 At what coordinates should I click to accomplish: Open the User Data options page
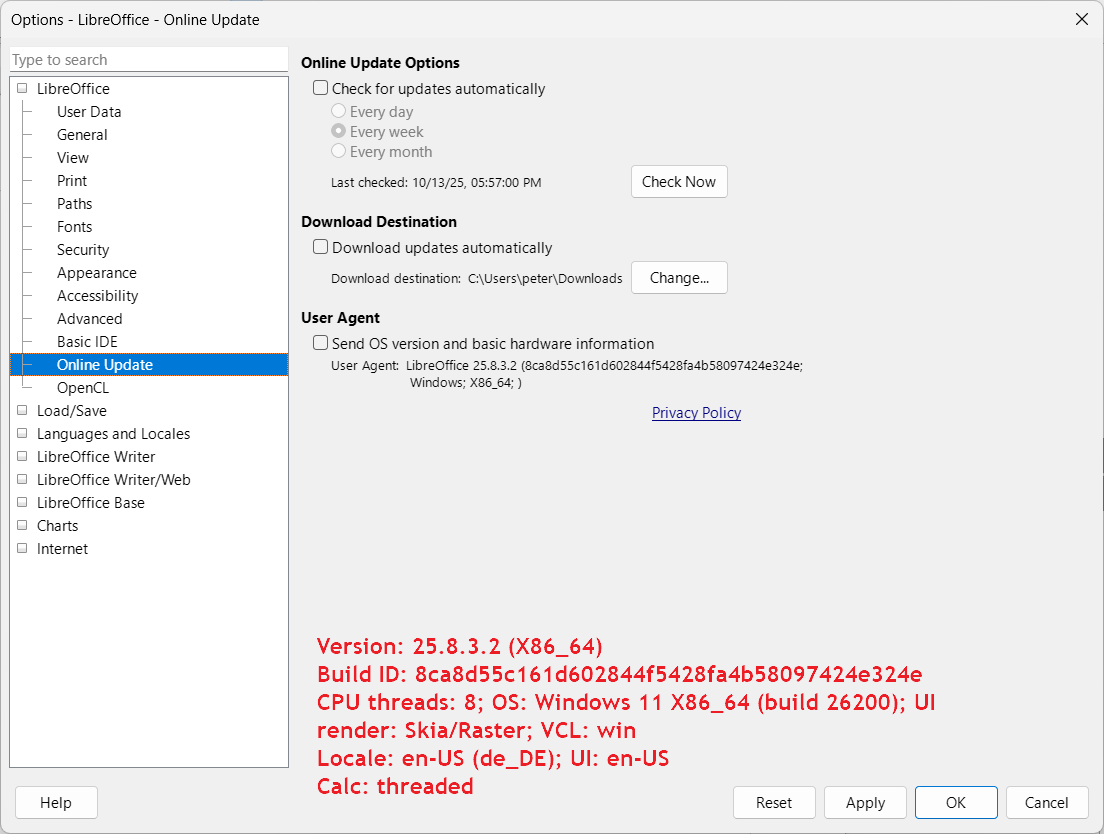89,112
